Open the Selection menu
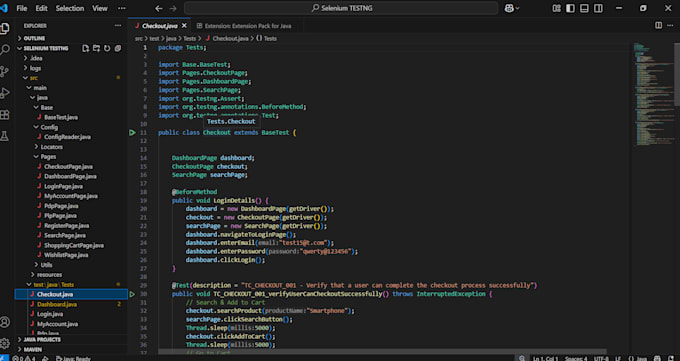This screenshot has height=361, width=680. [70, 8]
